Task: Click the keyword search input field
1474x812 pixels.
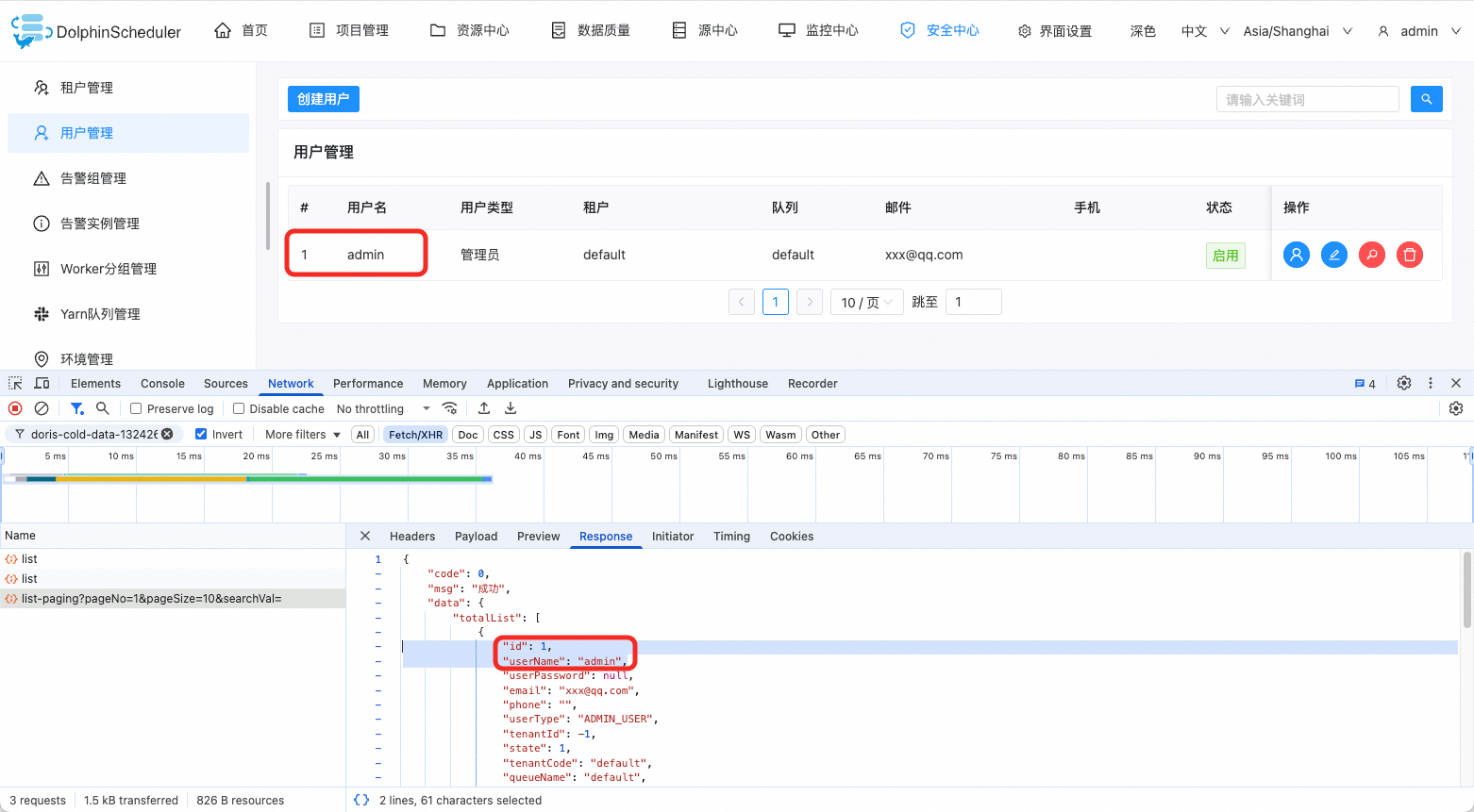Action: pyautogui.click(x=1308, y=99)
